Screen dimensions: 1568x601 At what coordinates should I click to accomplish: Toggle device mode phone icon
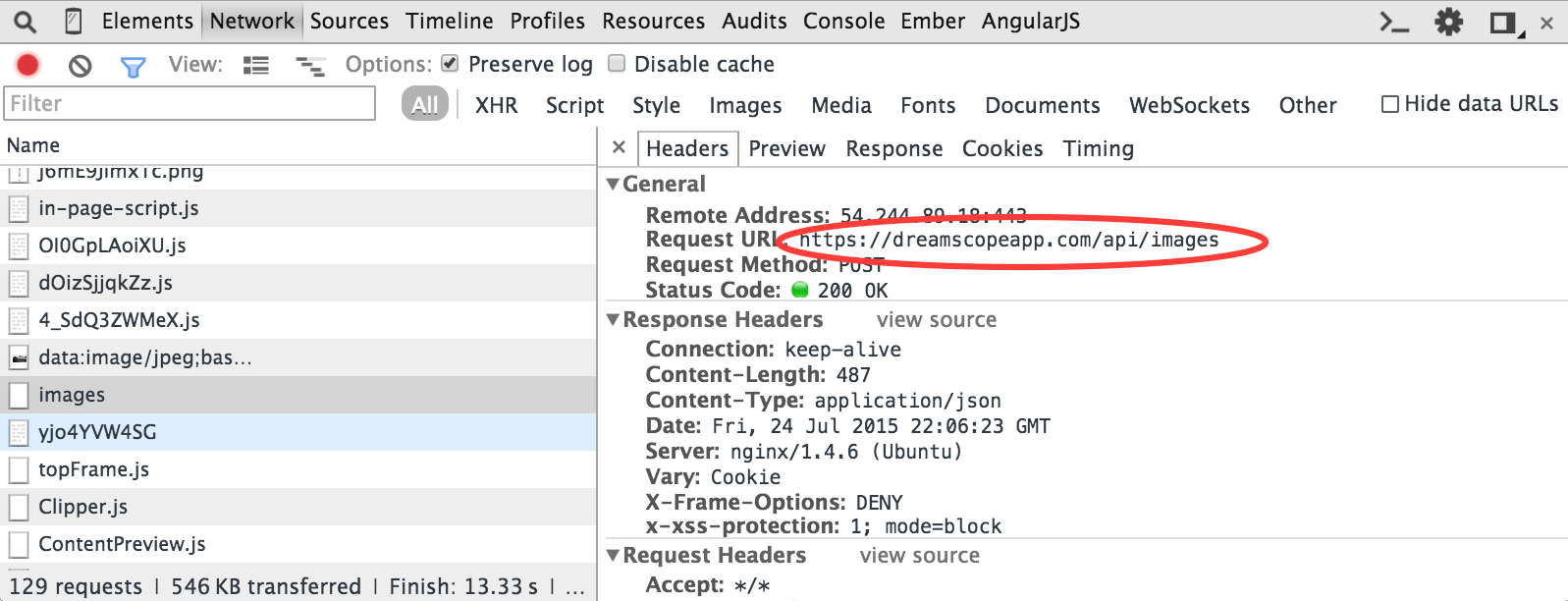(73, 21)
